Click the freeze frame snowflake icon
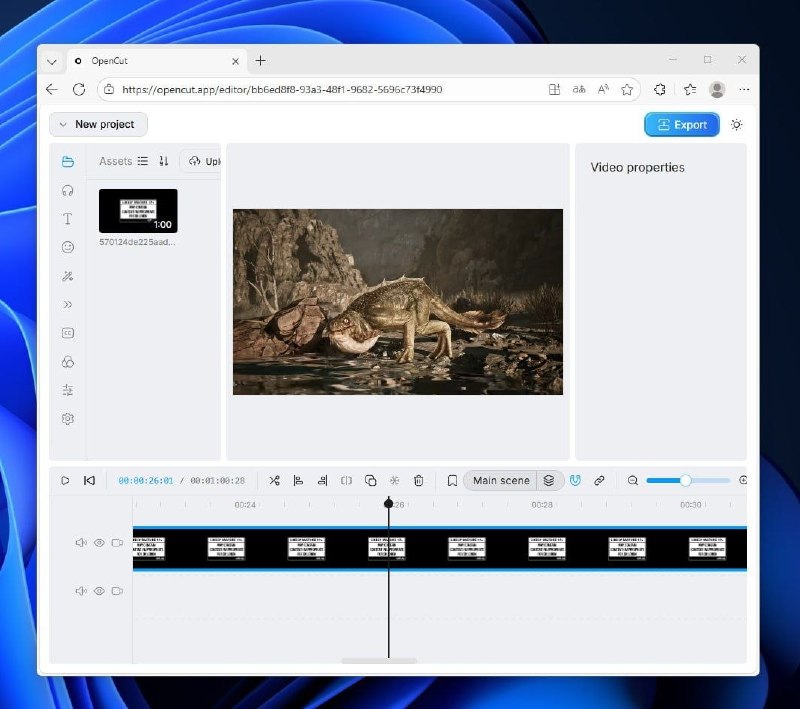This screenshot has width=800, height=709. (x=394, y=480)
